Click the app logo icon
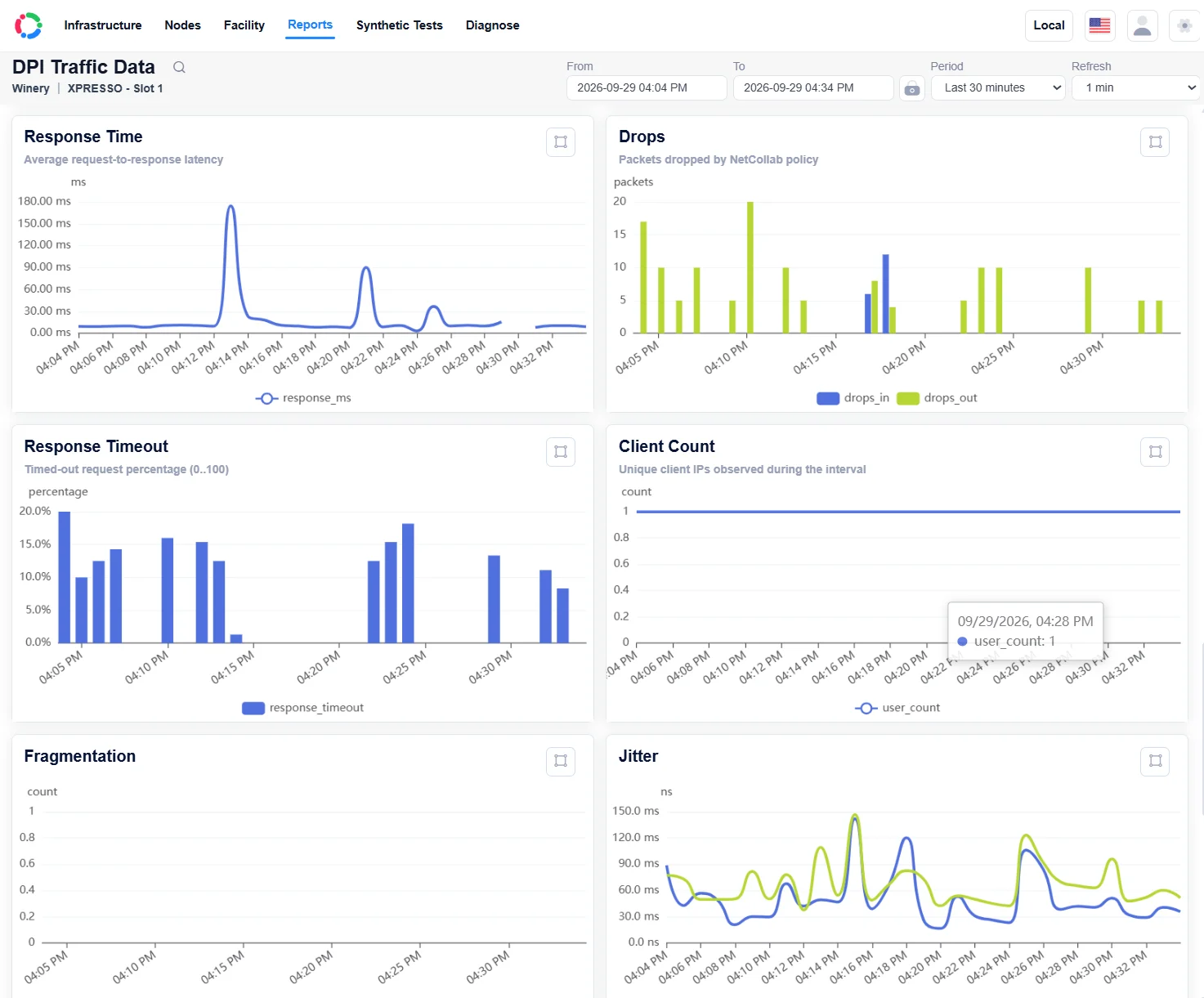Image resolution: width=1204 pixels, height=998 pixels. pyautogui.click(x=29, y=25)
